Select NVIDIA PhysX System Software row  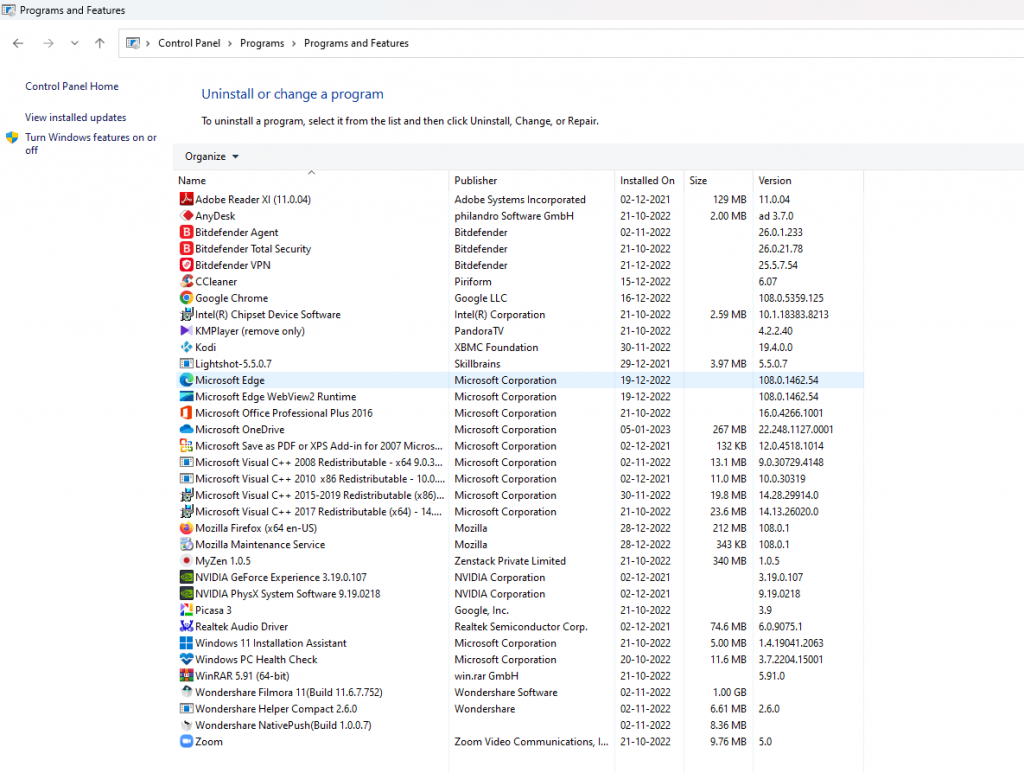pyautogui.click(x=520, y=593)
